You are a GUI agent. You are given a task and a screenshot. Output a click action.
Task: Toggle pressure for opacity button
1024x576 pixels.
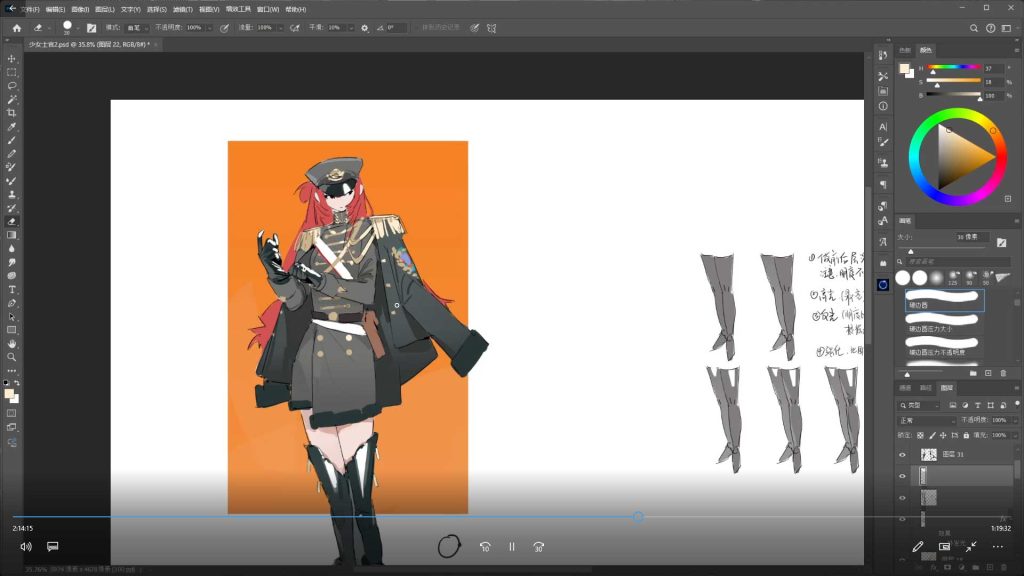click(x=224, y=28)
